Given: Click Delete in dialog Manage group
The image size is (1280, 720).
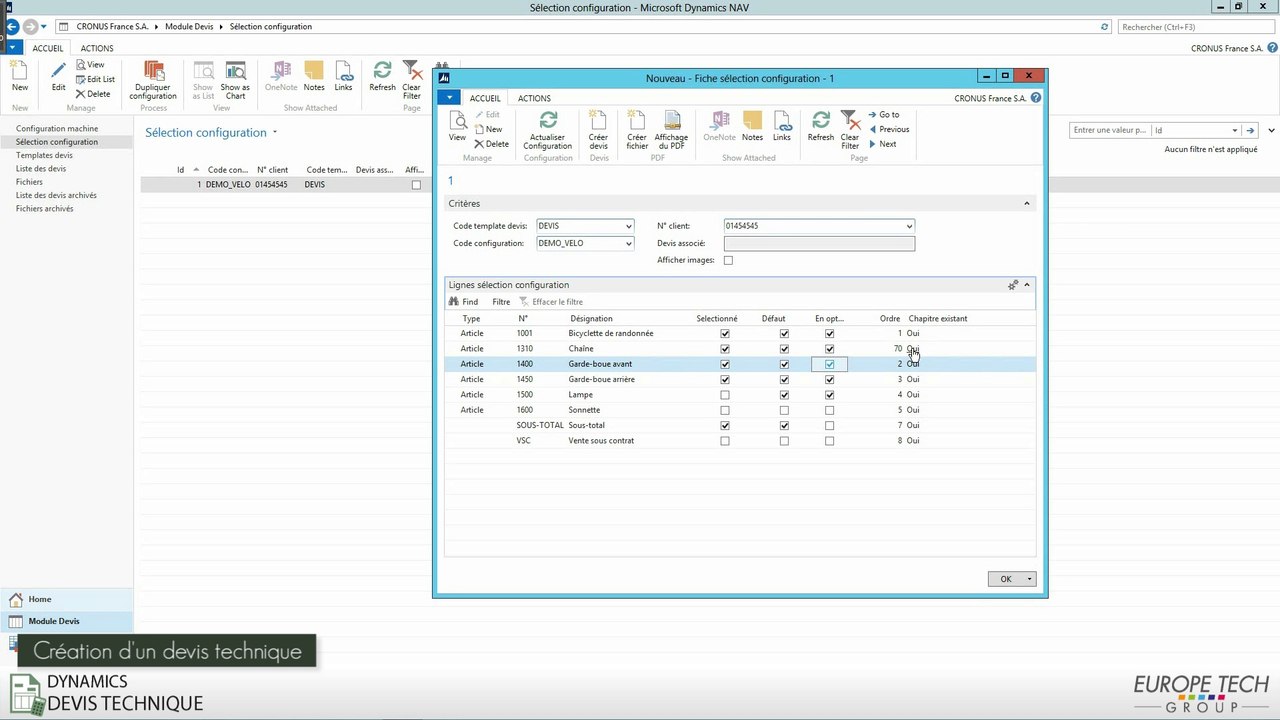Looking at the screenshot, I should click(x=491, y=144).
